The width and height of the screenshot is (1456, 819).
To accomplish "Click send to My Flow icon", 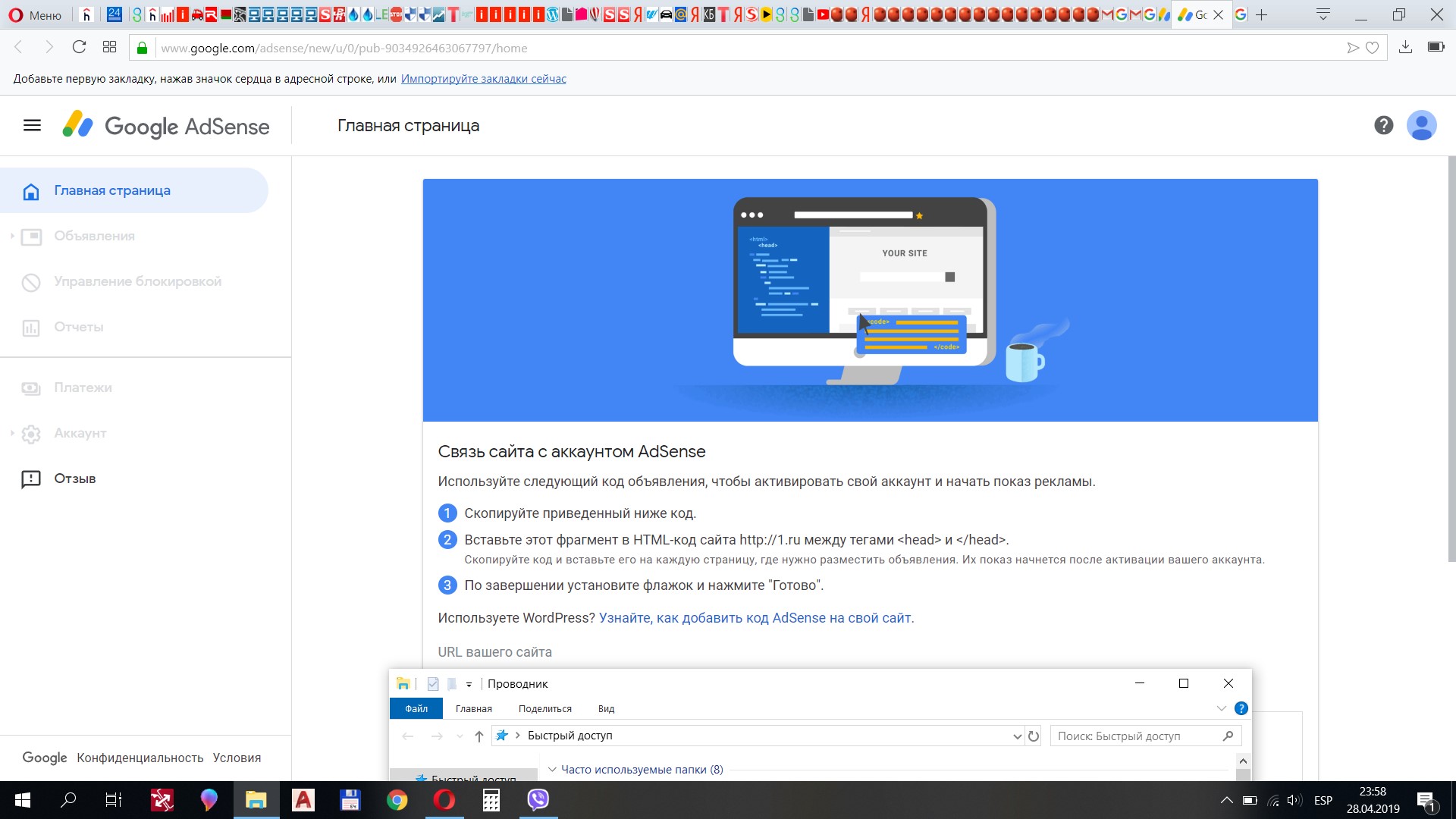I will (1352, 48).
